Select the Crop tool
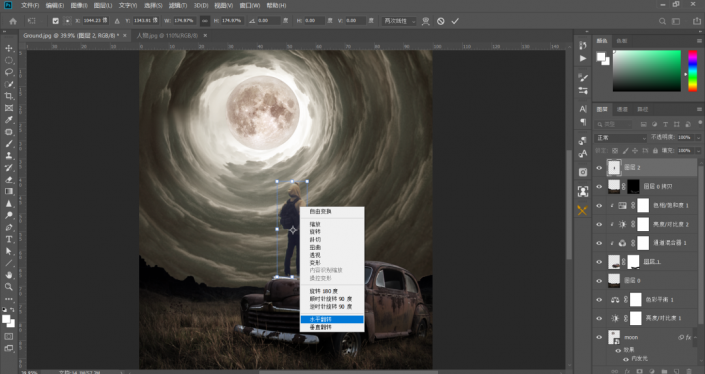705x374 pixels. coord(9,96)
